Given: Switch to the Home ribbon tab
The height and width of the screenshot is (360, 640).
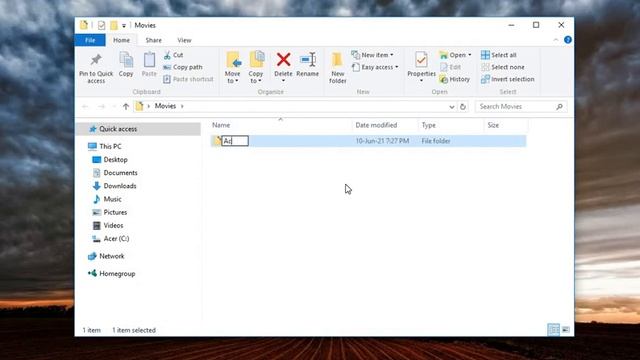Looking at the screenshot, I should tap(121, 40).
